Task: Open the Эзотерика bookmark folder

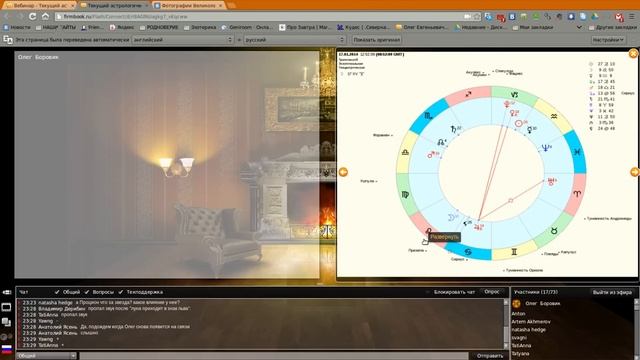Action: [x=200, y=27]
